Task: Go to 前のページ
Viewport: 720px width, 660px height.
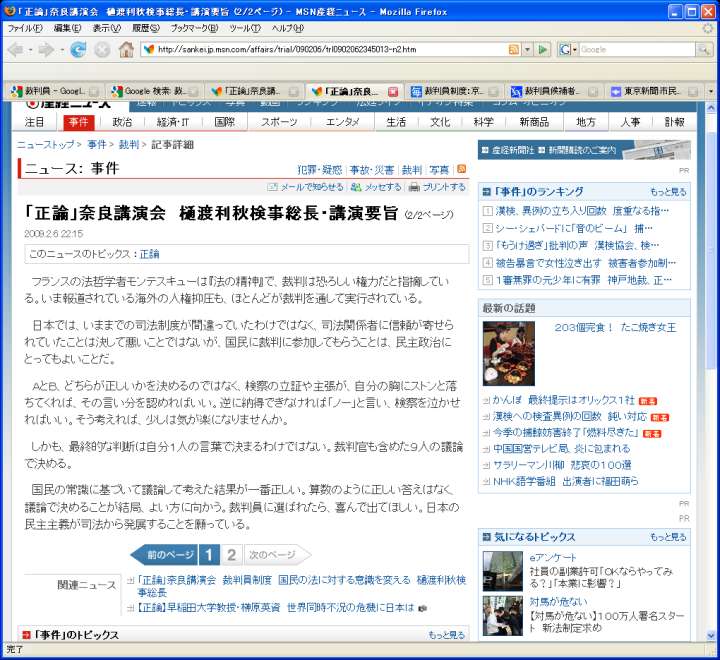Action: [x=165, y=555]
